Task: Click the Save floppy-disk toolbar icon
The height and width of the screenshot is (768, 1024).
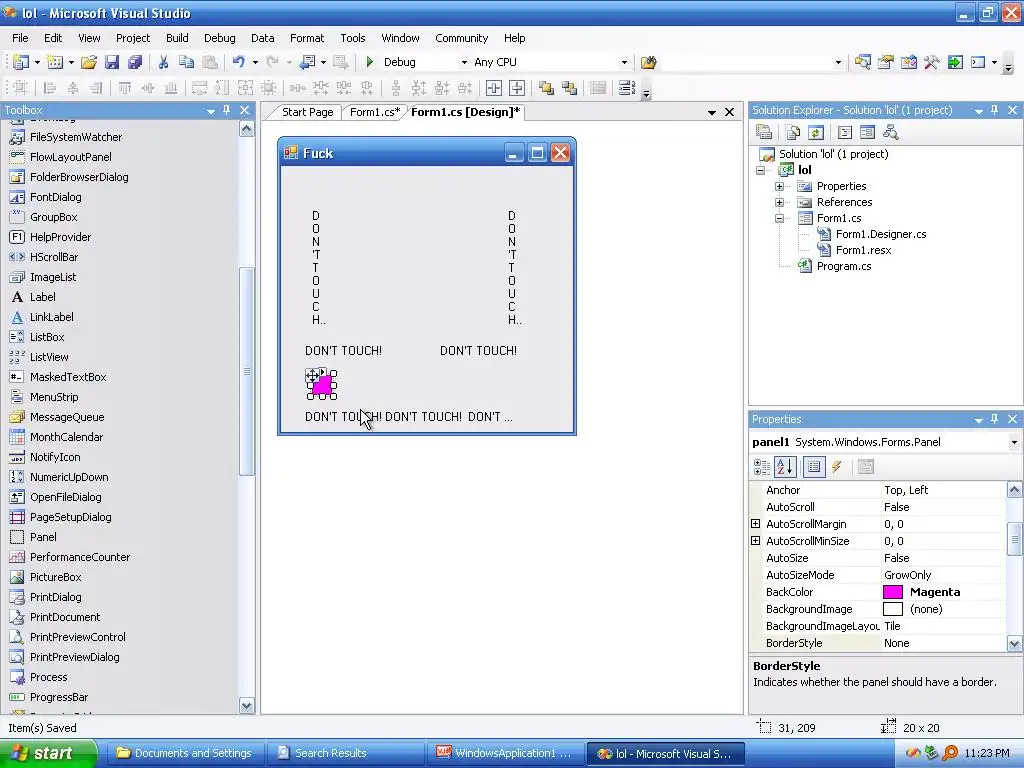Action: (112, 62)
